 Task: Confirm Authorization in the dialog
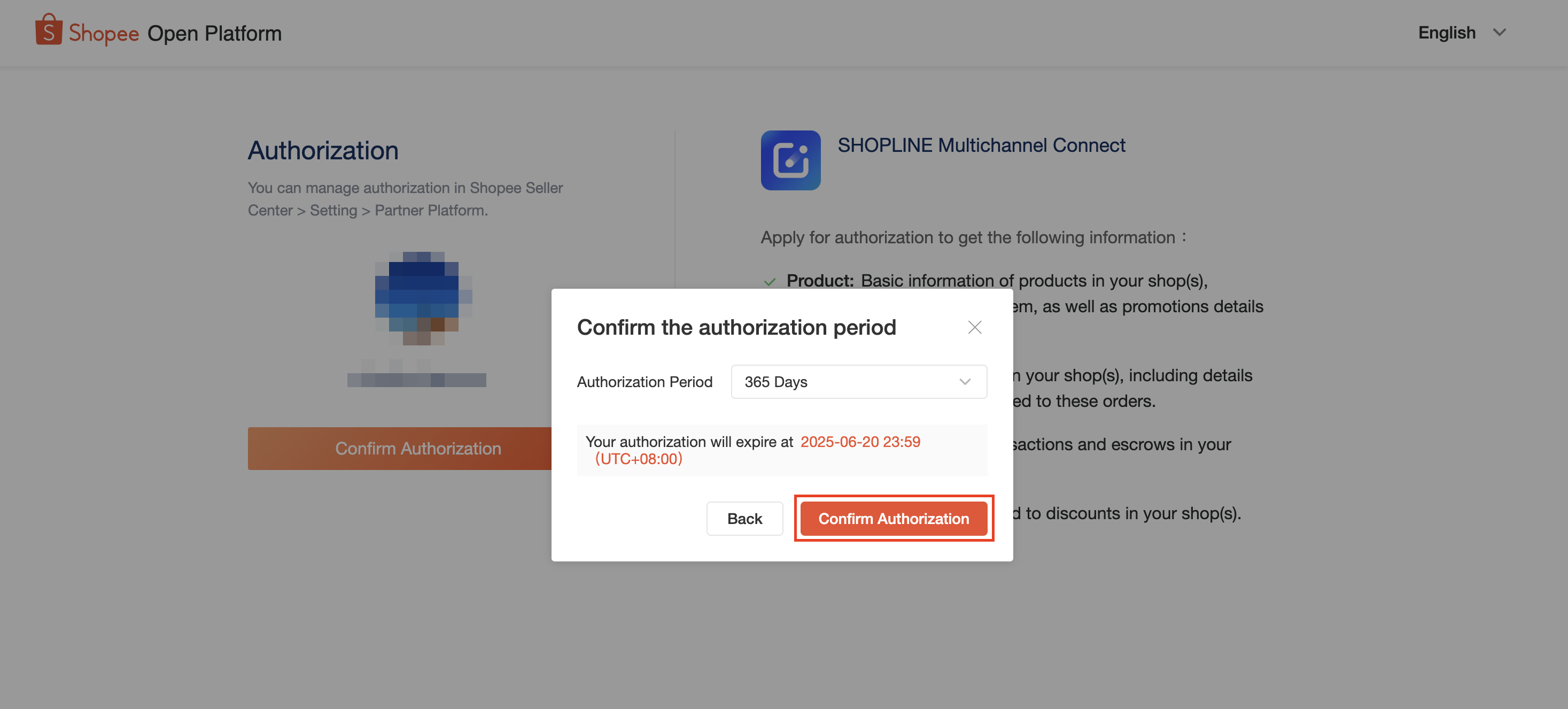893,518
